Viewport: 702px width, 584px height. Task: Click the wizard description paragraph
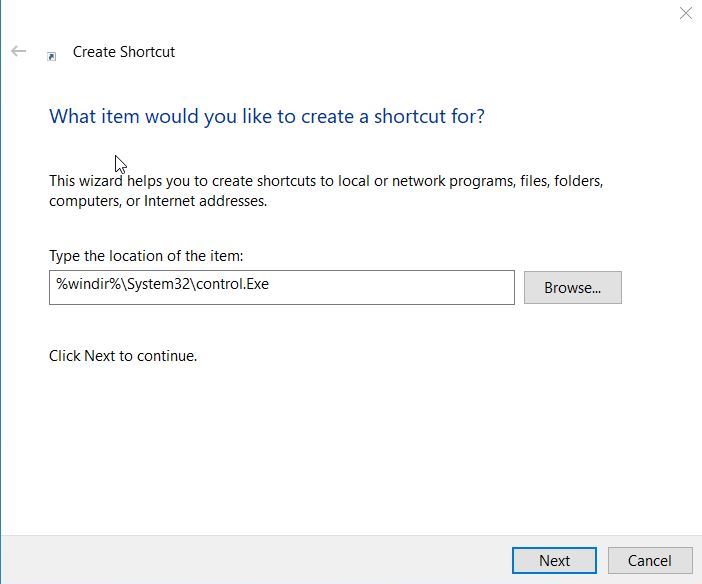click(326, 191)
